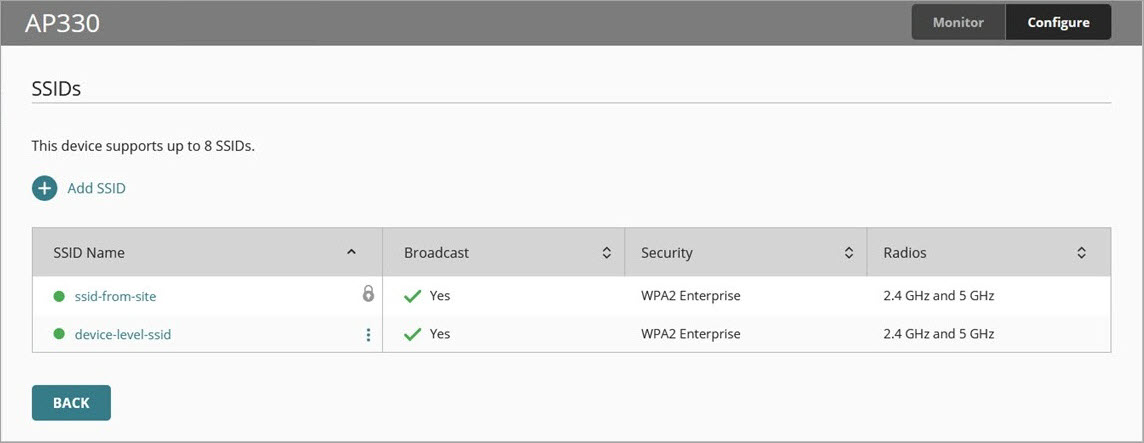Sort by SSID Name using caret arrow
Viewport: 1144px width, 443px height.
(351, 253)
